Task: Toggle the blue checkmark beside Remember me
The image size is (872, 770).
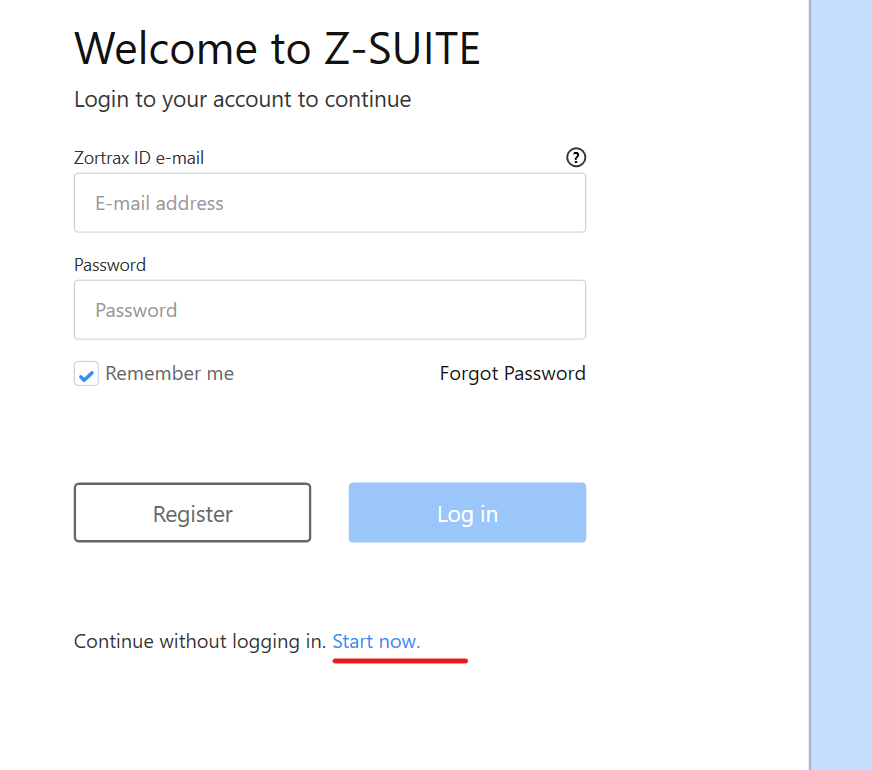Action: tap(86, 374)
